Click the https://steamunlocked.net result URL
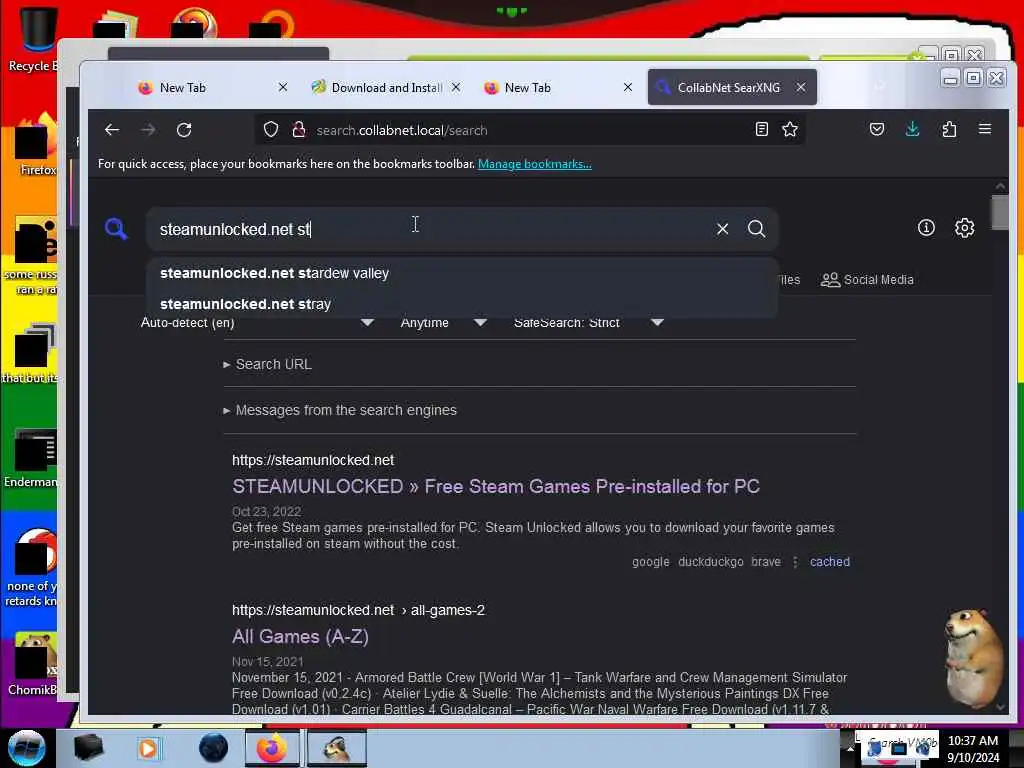Screen dimensions: 1024x768 click(313, 460)
